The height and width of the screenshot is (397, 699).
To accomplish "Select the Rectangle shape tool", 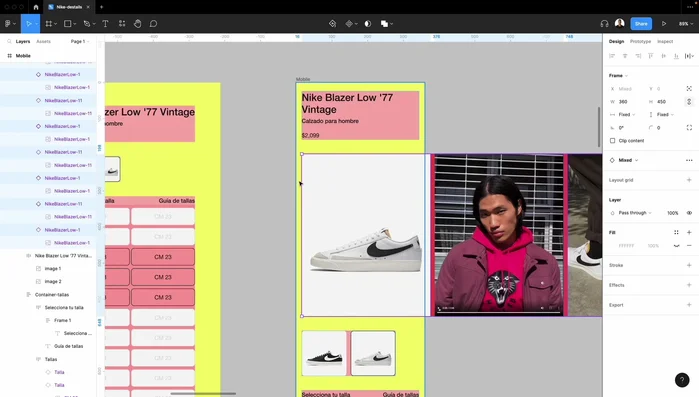I will [x=68, y=24].
